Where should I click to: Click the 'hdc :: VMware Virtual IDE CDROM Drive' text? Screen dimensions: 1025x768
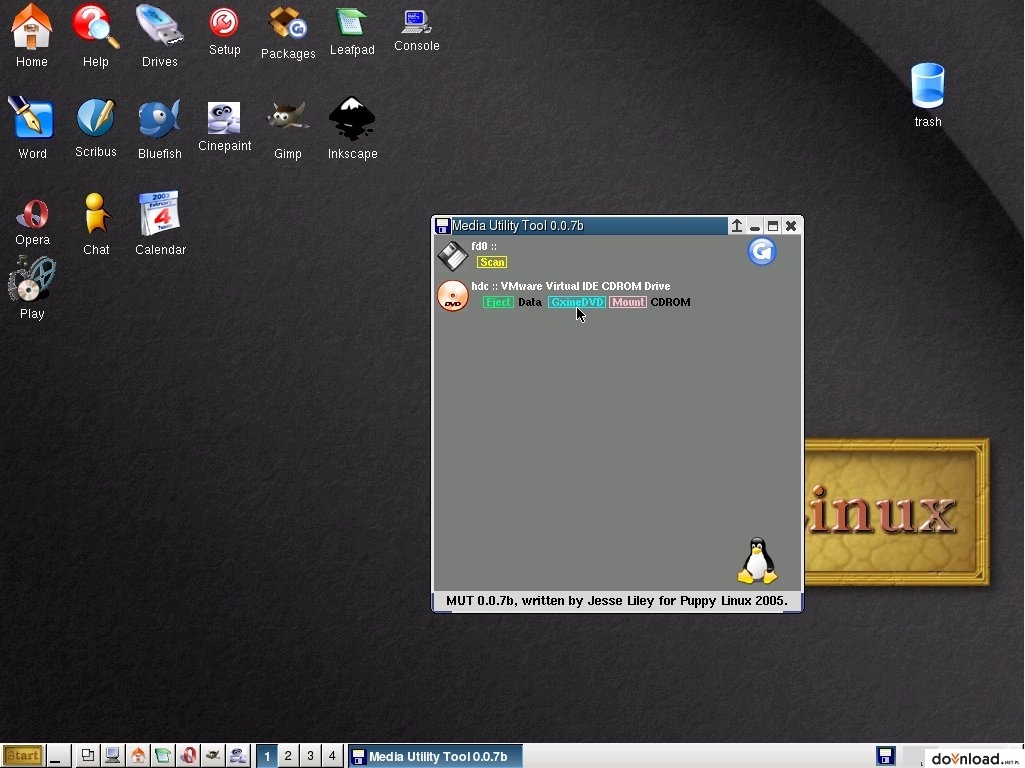click(571, 286)
